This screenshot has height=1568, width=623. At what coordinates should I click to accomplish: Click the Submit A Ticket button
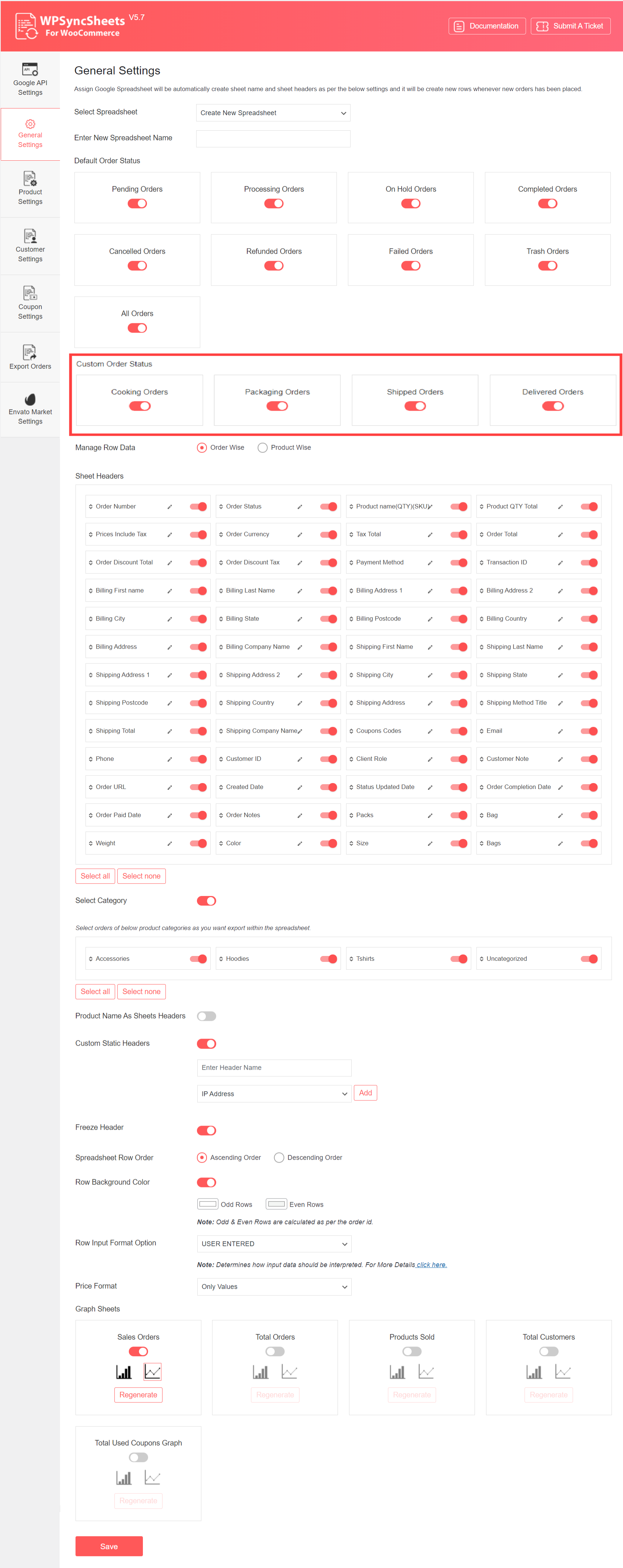[570, 26]
